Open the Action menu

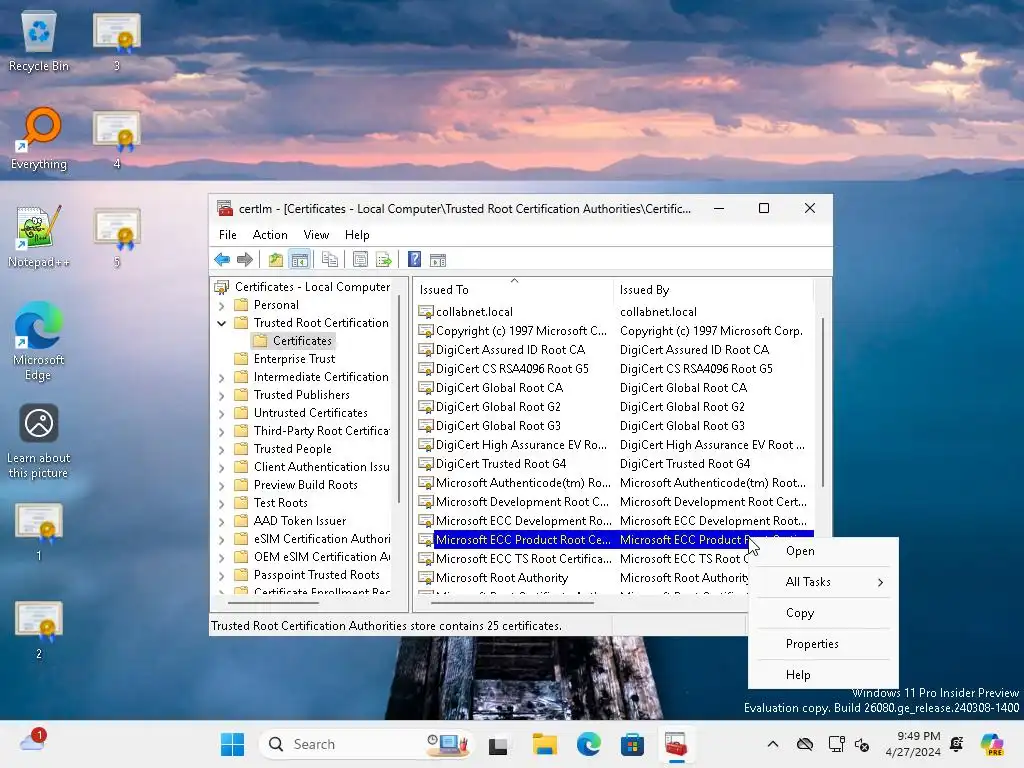coord(270,234)
